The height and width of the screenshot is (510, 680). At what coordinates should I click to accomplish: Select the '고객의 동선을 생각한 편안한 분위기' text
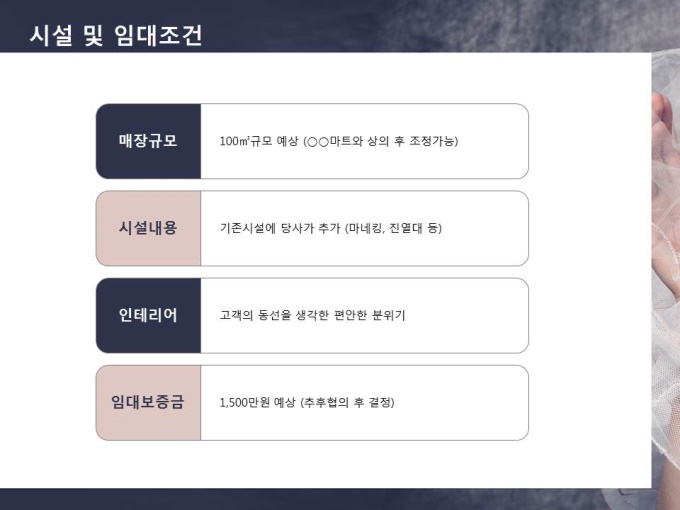coord(312,315)
